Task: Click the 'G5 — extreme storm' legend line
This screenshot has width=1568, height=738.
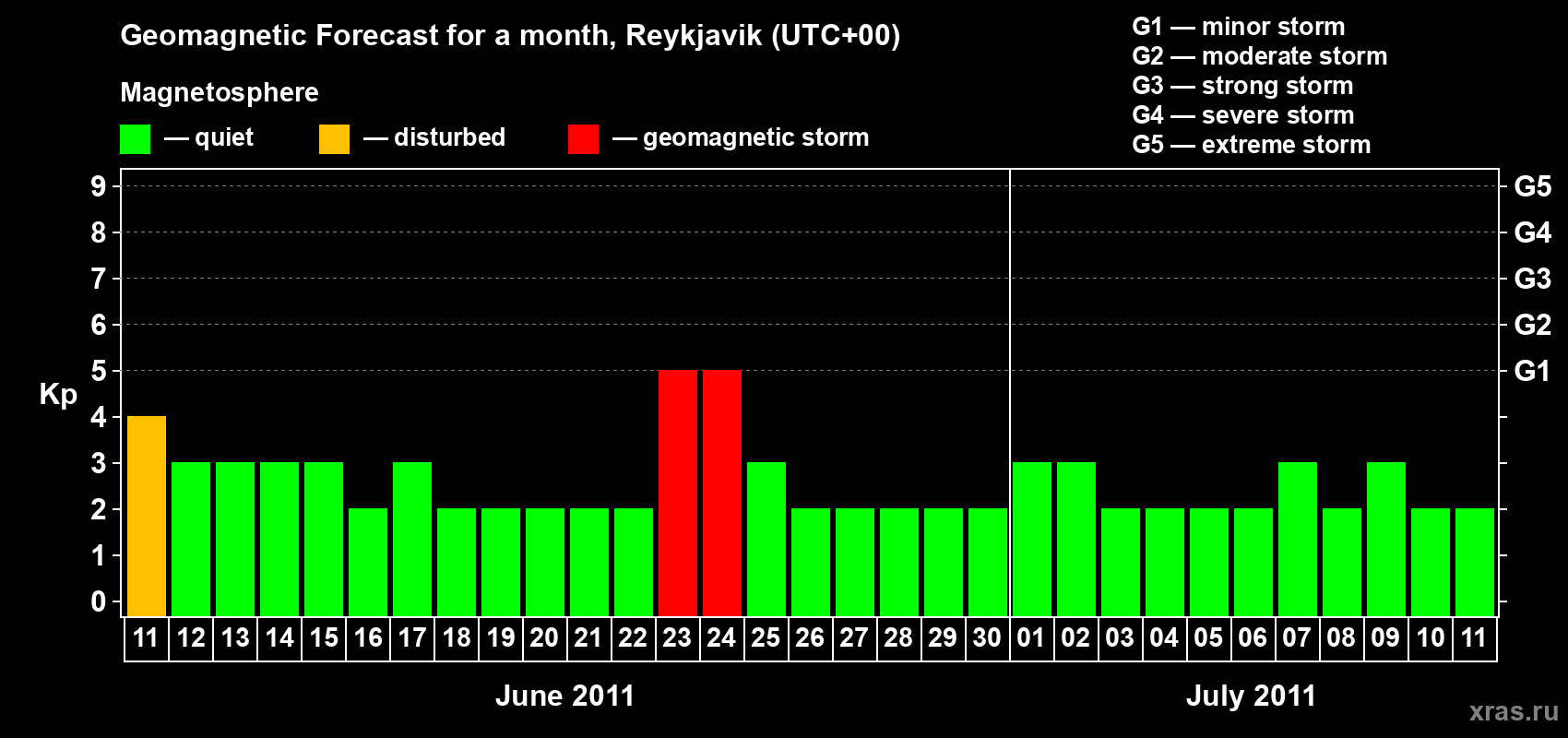Action: point(1252,145)
